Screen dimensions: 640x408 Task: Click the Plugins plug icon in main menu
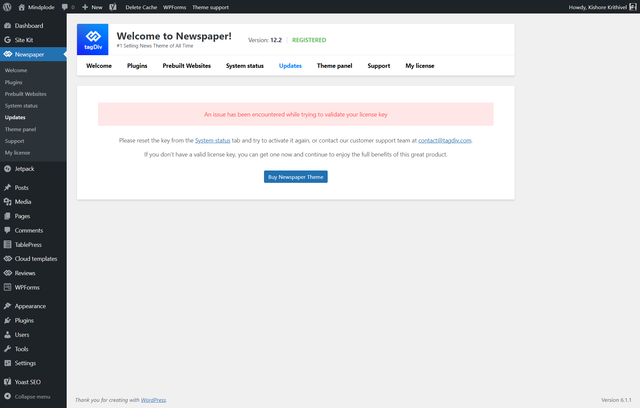click(7, 320)
